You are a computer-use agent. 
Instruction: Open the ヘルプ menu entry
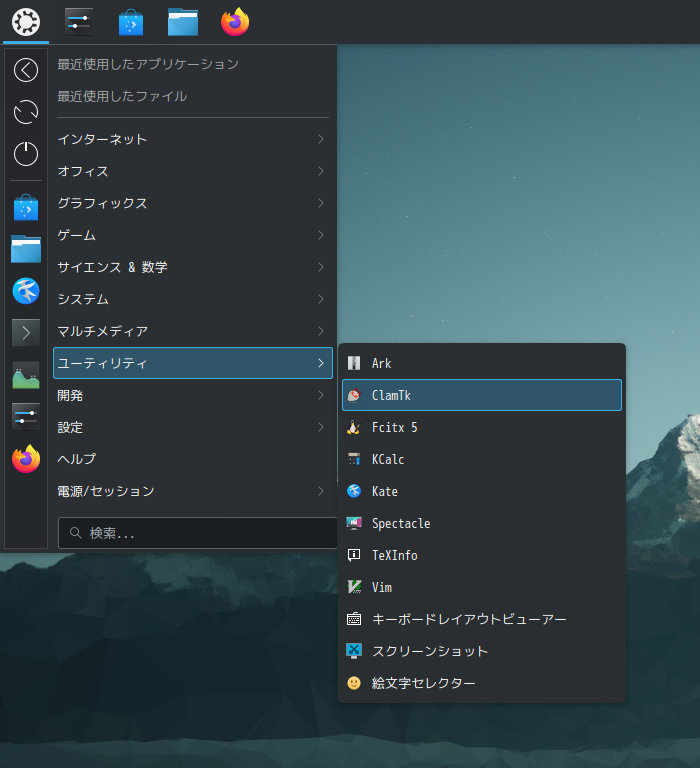pos(193,459)
